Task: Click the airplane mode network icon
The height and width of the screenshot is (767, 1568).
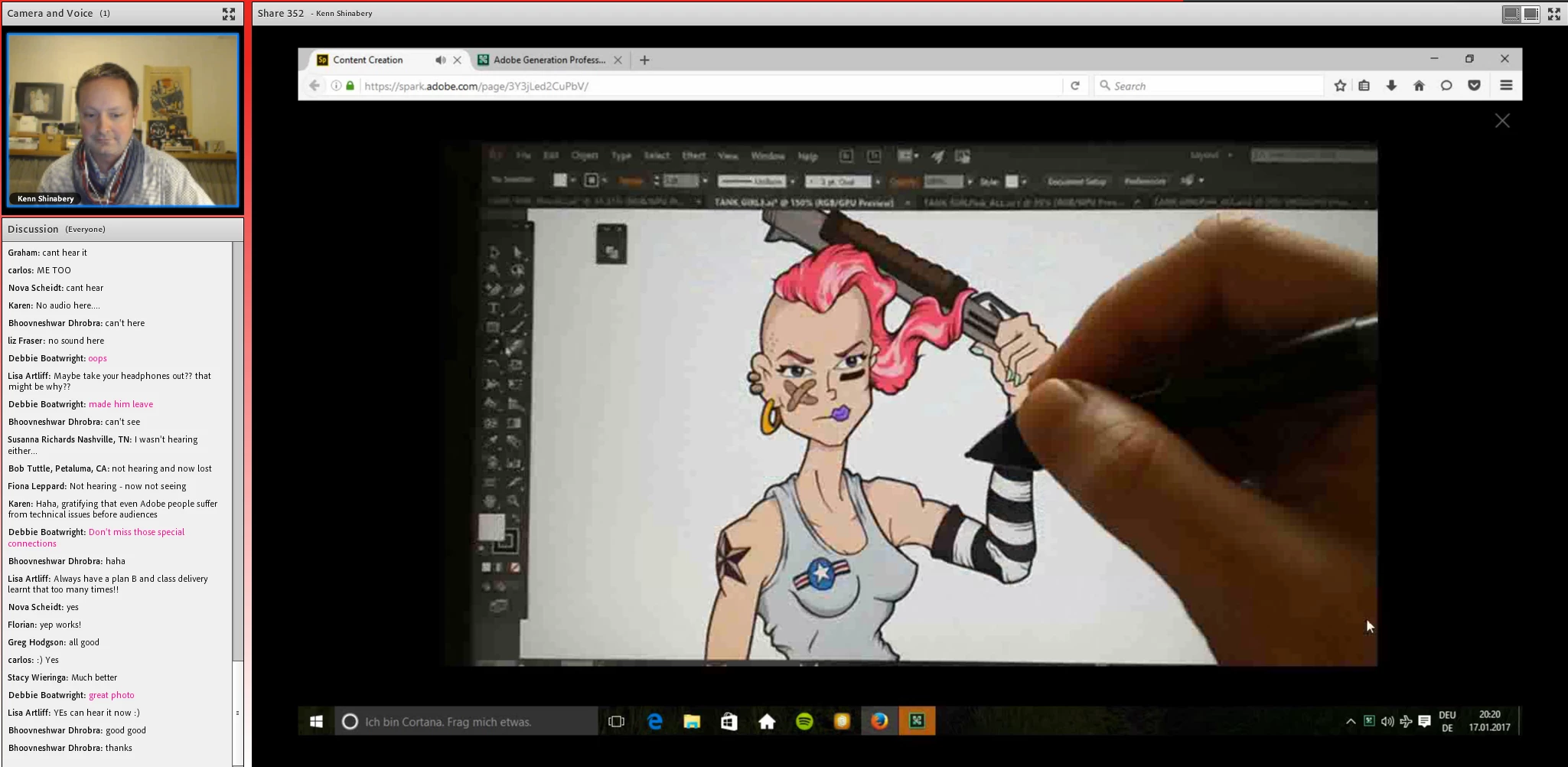Action: tap(1406, 721)
